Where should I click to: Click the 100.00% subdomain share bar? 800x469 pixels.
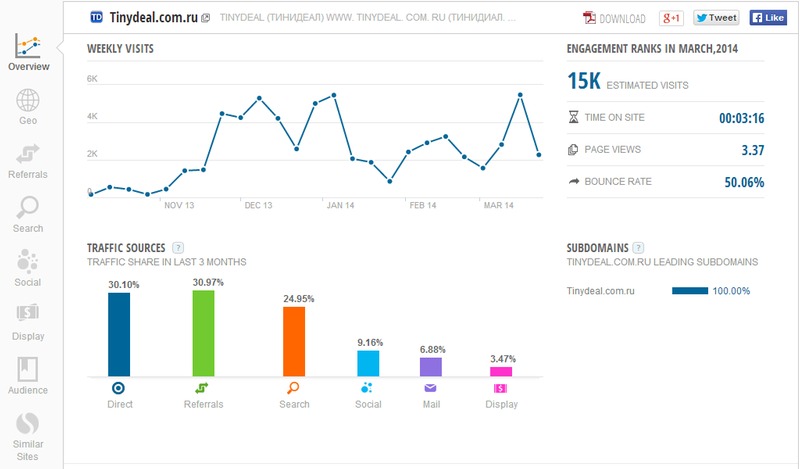click(x=690, y=291)
